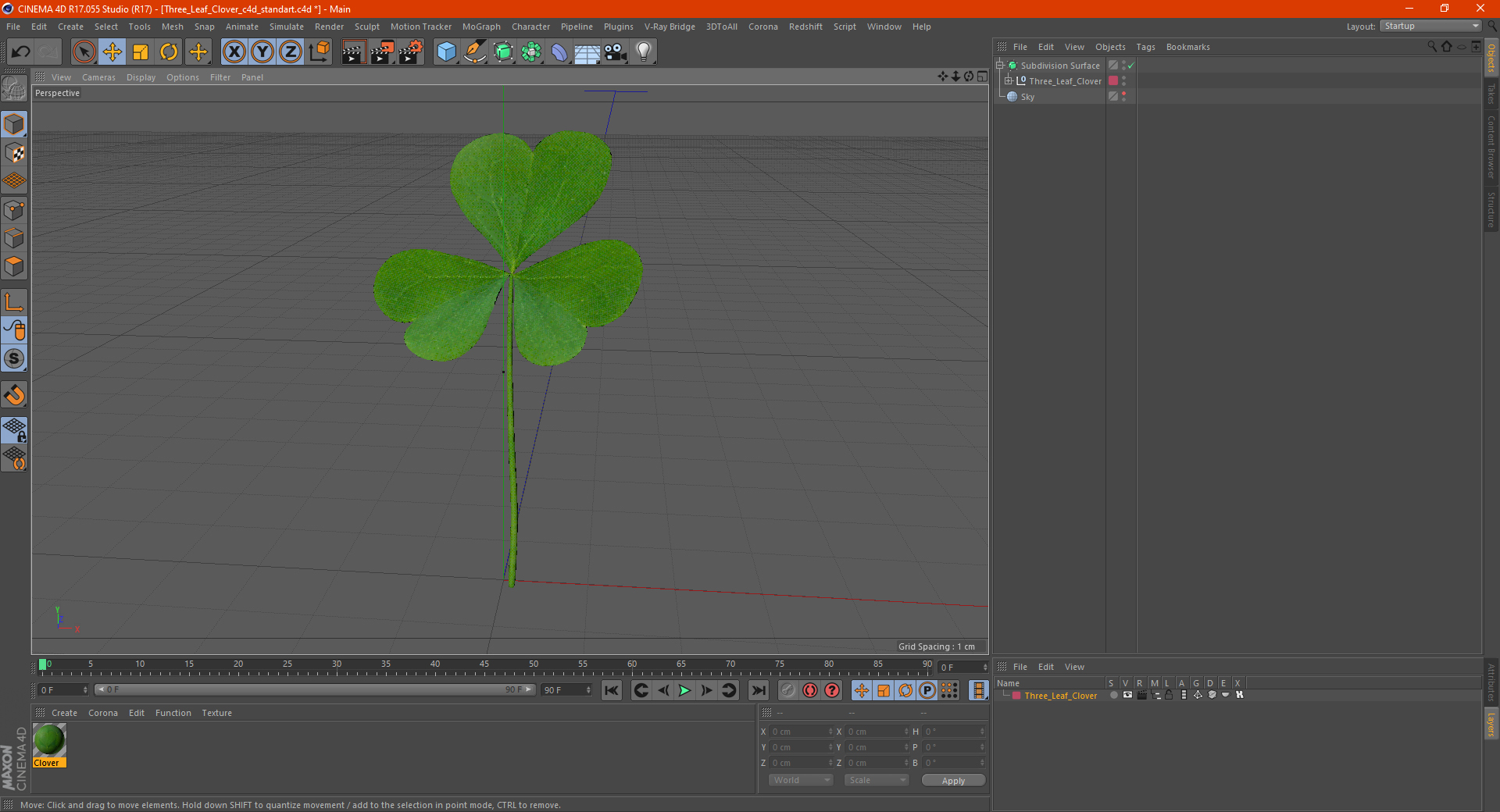The image size is (1500, 812).
Task: Toggle Three_Leaf_Clover layer view icon
Action: point(1127,695)
